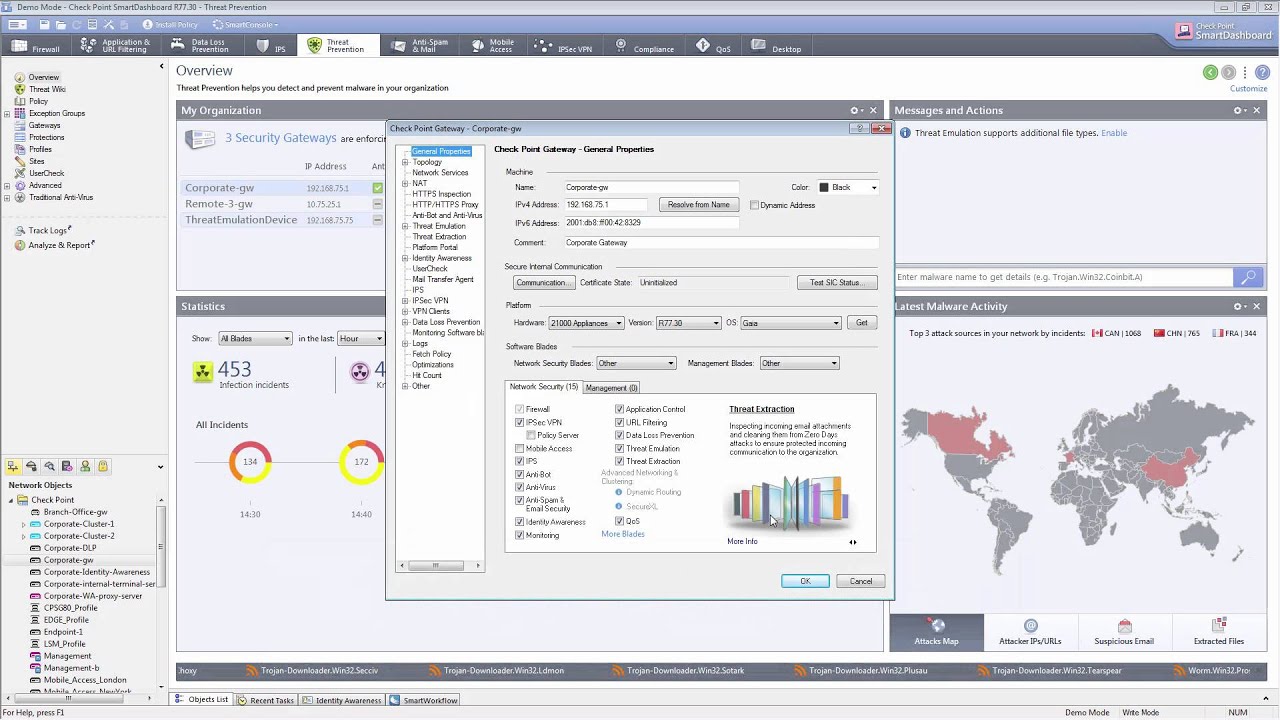Open the Attacker IPs/URLs view
1280x720 pixels.
1030,632
